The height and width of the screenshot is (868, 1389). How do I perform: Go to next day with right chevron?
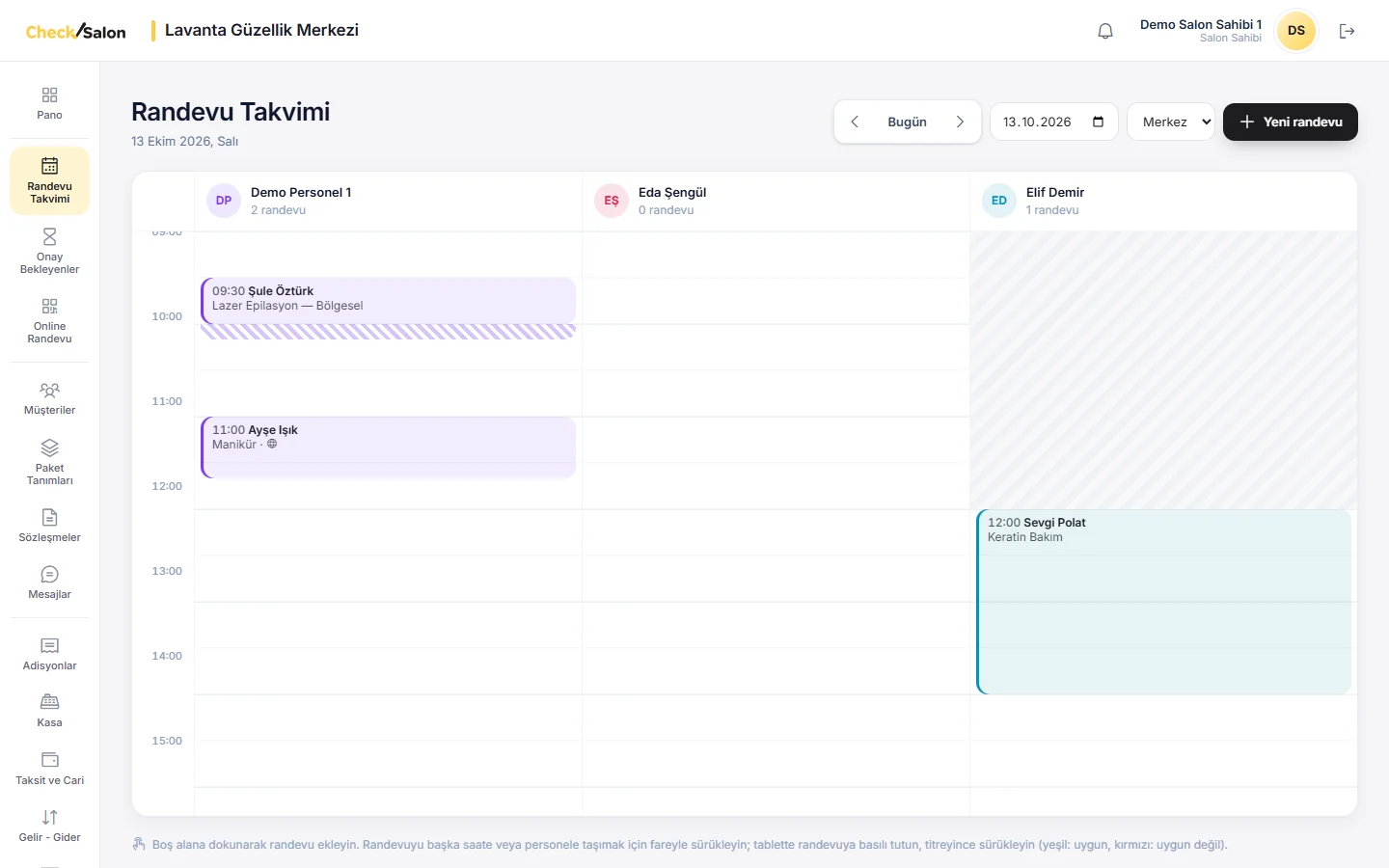tap(960, 122)
